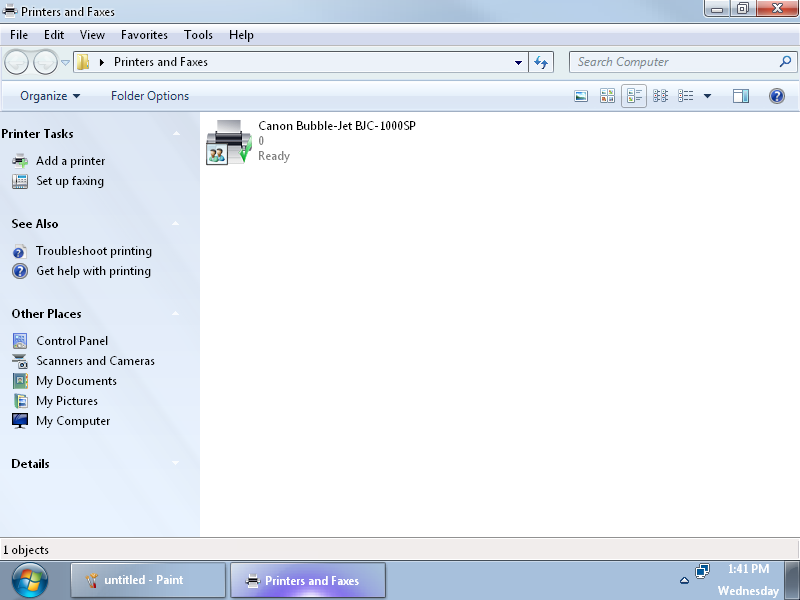Image resolution: width=800 pixels, height=600 pixels.
Task: Select the details list view button
Action: pos(685,96)
